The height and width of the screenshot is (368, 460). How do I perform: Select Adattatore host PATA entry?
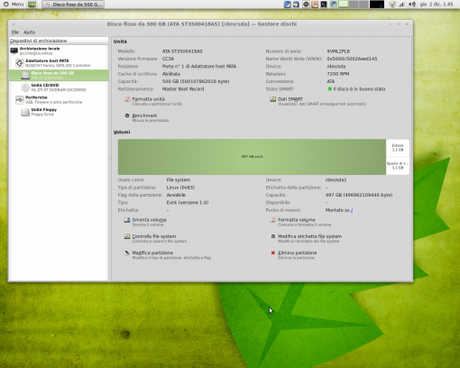click(59, 63)
